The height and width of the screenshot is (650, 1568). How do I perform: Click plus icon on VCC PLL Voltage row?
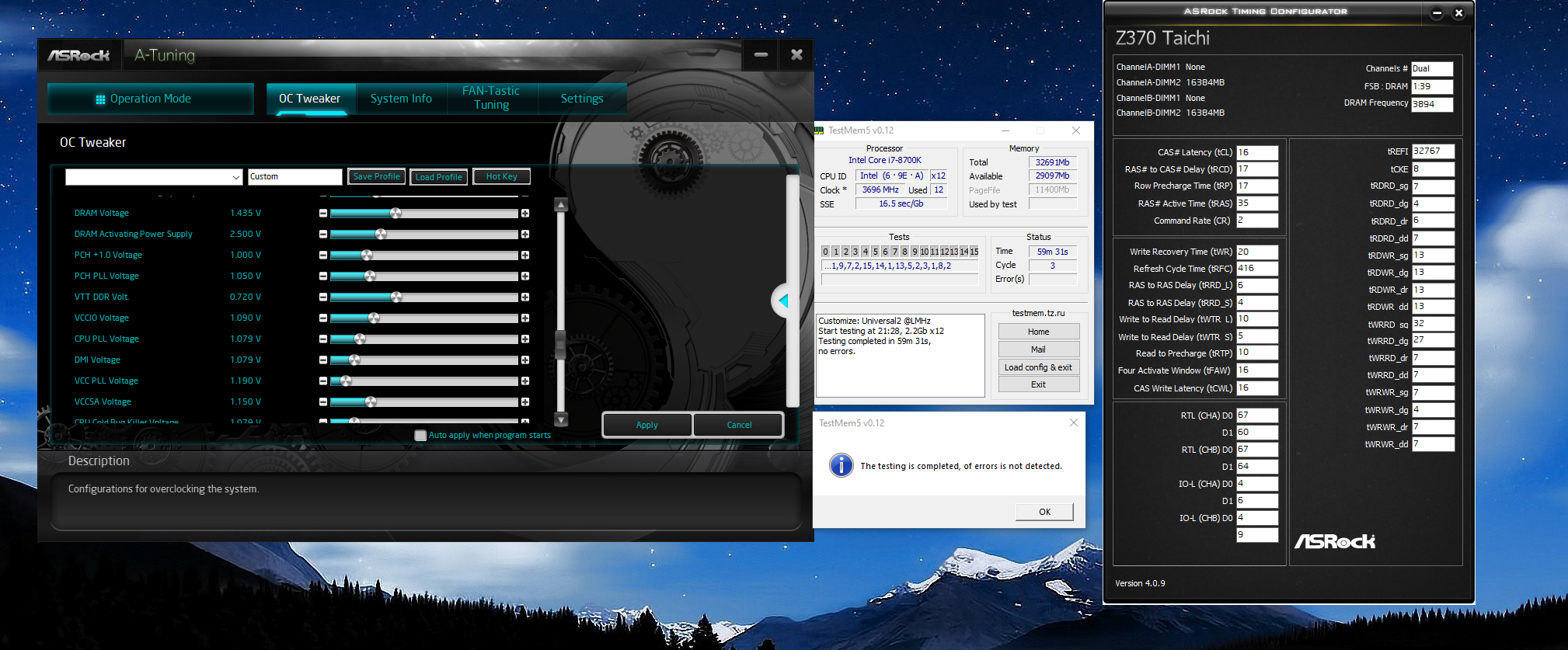[x=525, y=381]
